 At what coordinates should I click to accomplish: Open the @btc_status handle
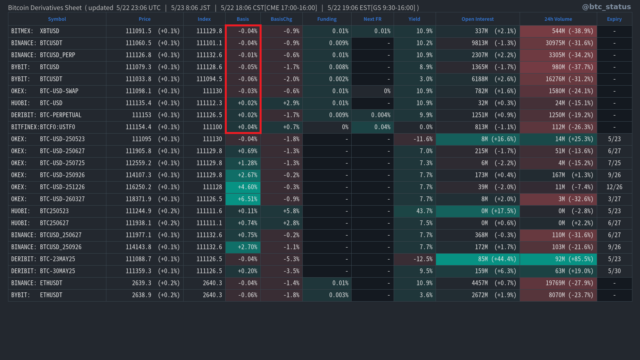click(x=606, y=7)
